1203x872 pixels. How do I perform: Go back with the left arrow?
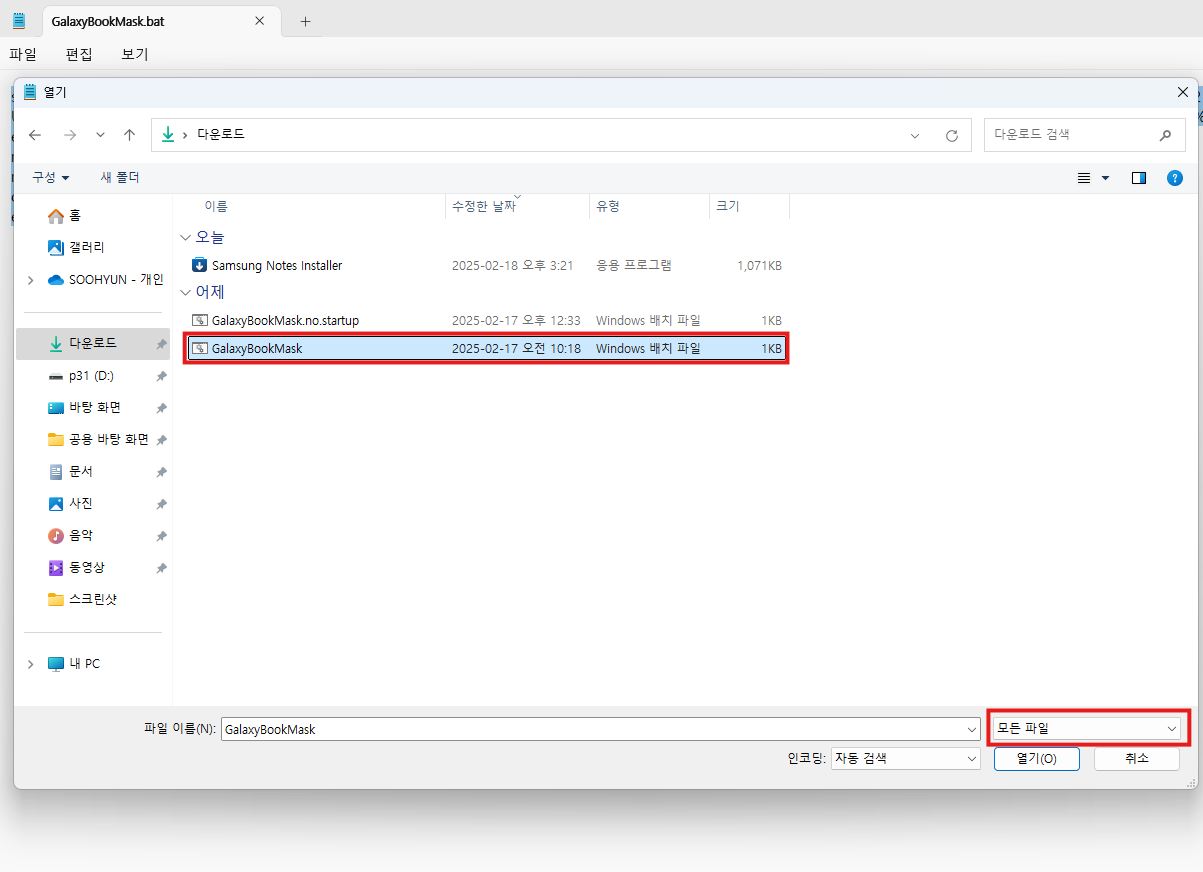click(x=35, y=135)
